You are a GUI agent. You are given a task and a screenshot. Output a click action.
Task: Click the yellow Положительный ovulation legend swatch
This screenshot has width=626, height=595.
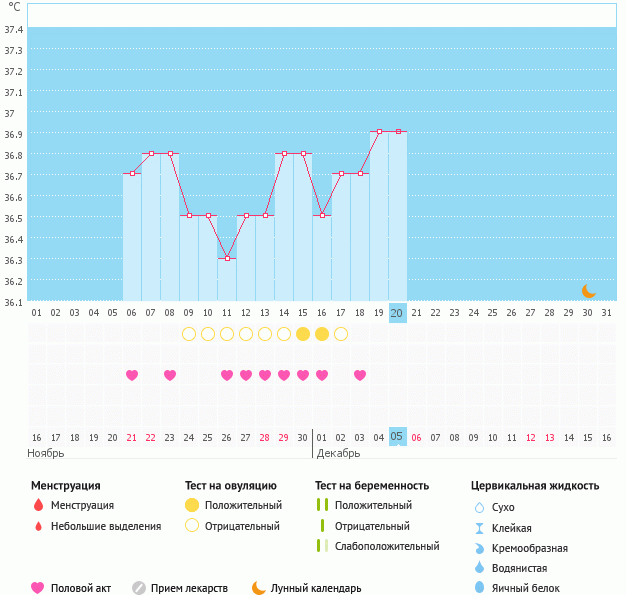coord(192,506)
